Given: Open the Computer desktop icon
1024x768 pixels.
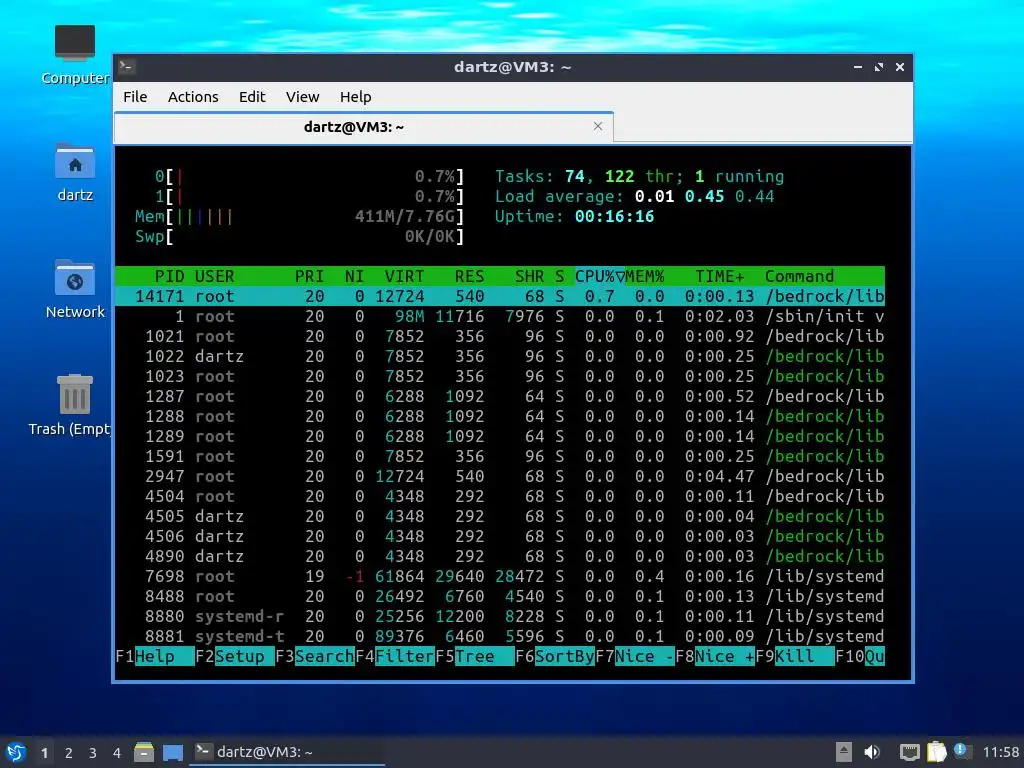Looking at the screenshot, I should tap(74, 55).
